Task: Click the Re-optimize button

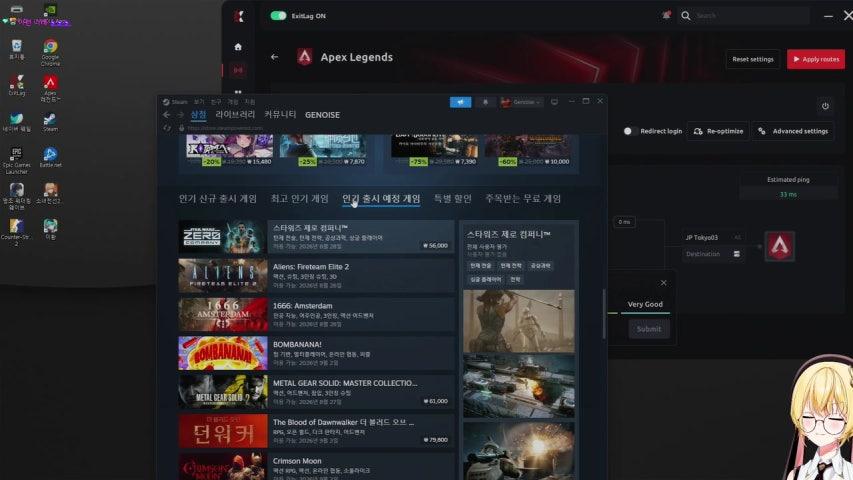Action: click(x=718, y=131)
